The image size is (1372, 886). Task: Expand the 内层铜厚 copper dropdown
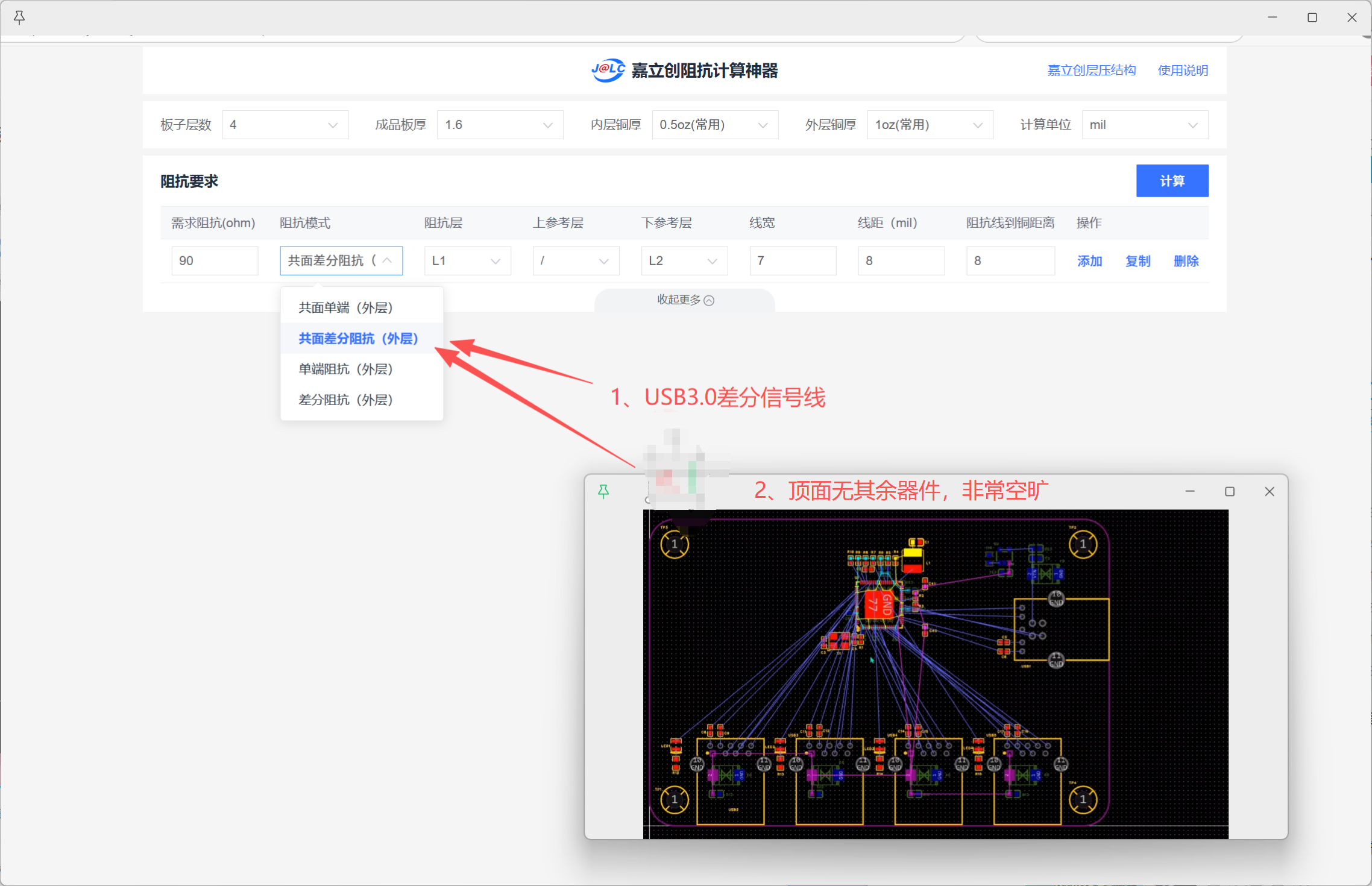714,125
